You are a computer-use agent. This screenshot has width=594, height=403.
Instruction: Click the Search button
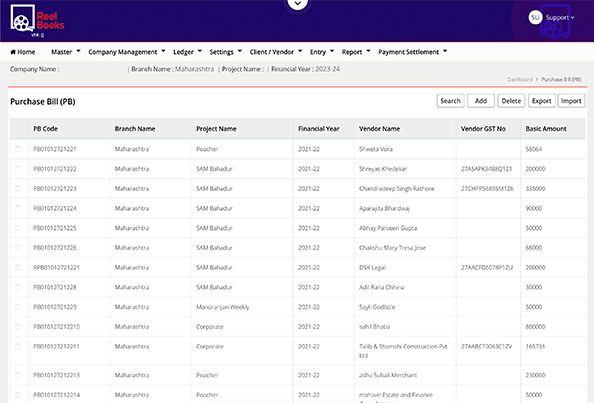pyautogui.click(x=450, y=101)
